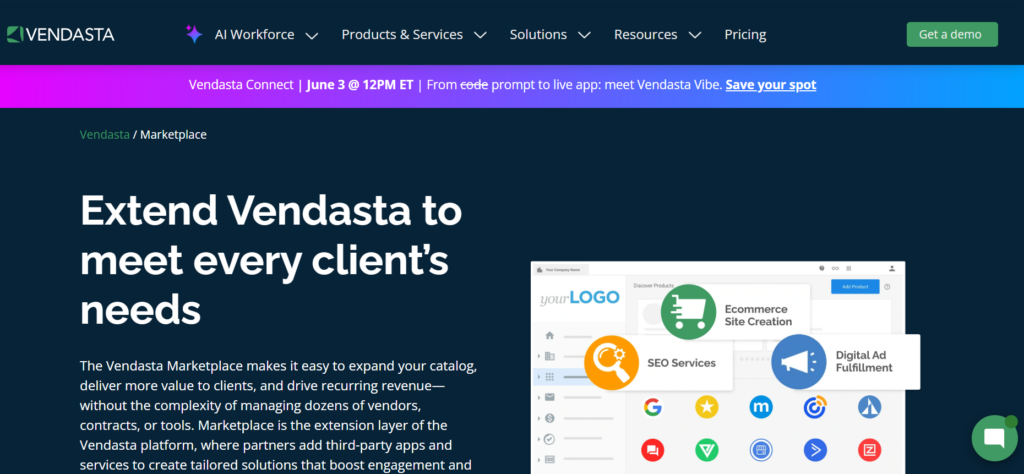Click the Vendasta Connect banner text
The height and width of the screenshot is (474, 1024).
[241, 85]
